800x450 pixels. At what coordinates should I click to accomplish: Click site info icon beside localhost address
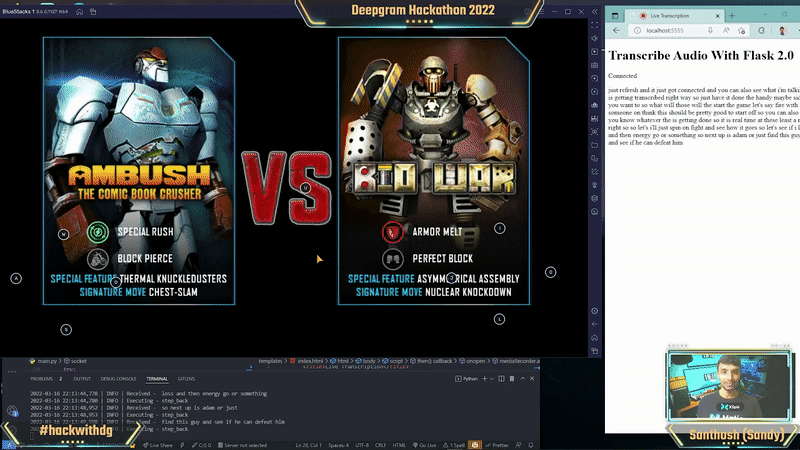point(637,31)
